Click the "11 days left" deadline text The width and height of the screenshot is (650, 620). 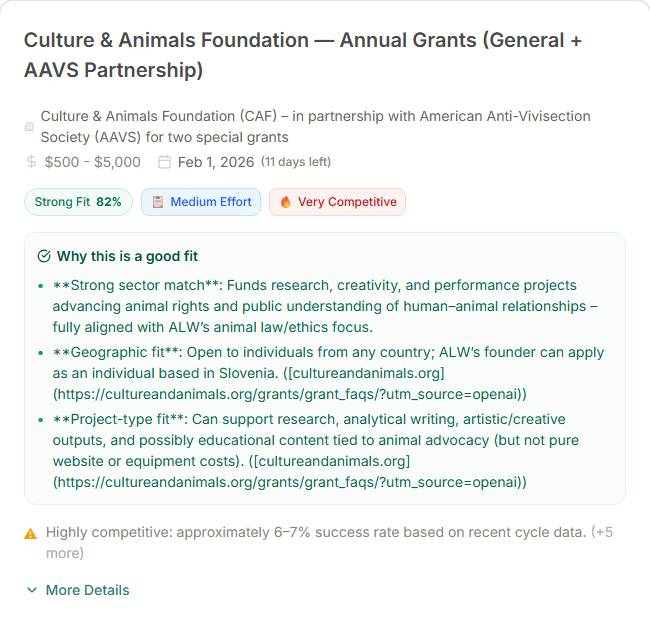(x=296, y=162)
